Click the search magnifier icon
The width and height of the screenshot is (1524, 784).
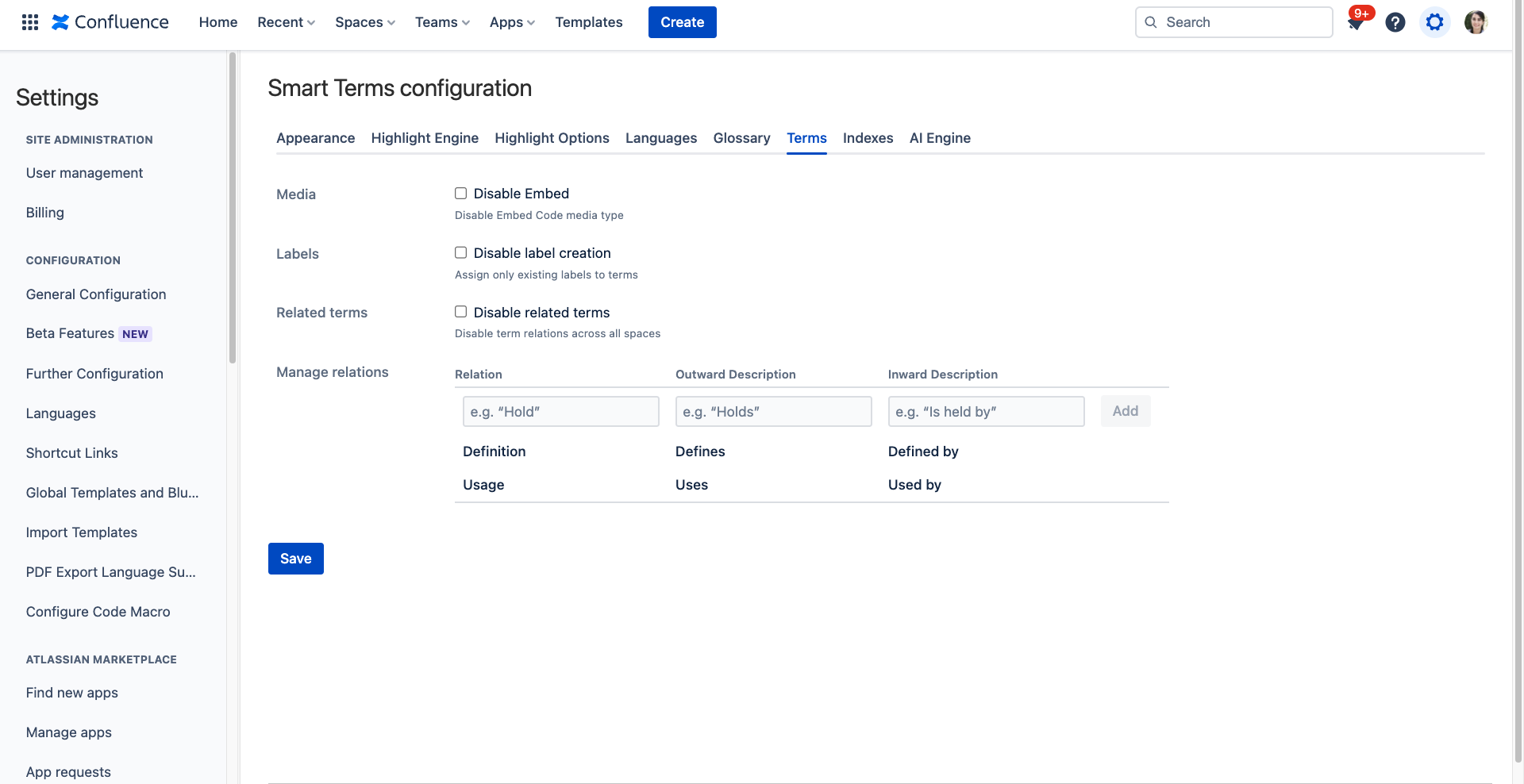click(1150, 22)
